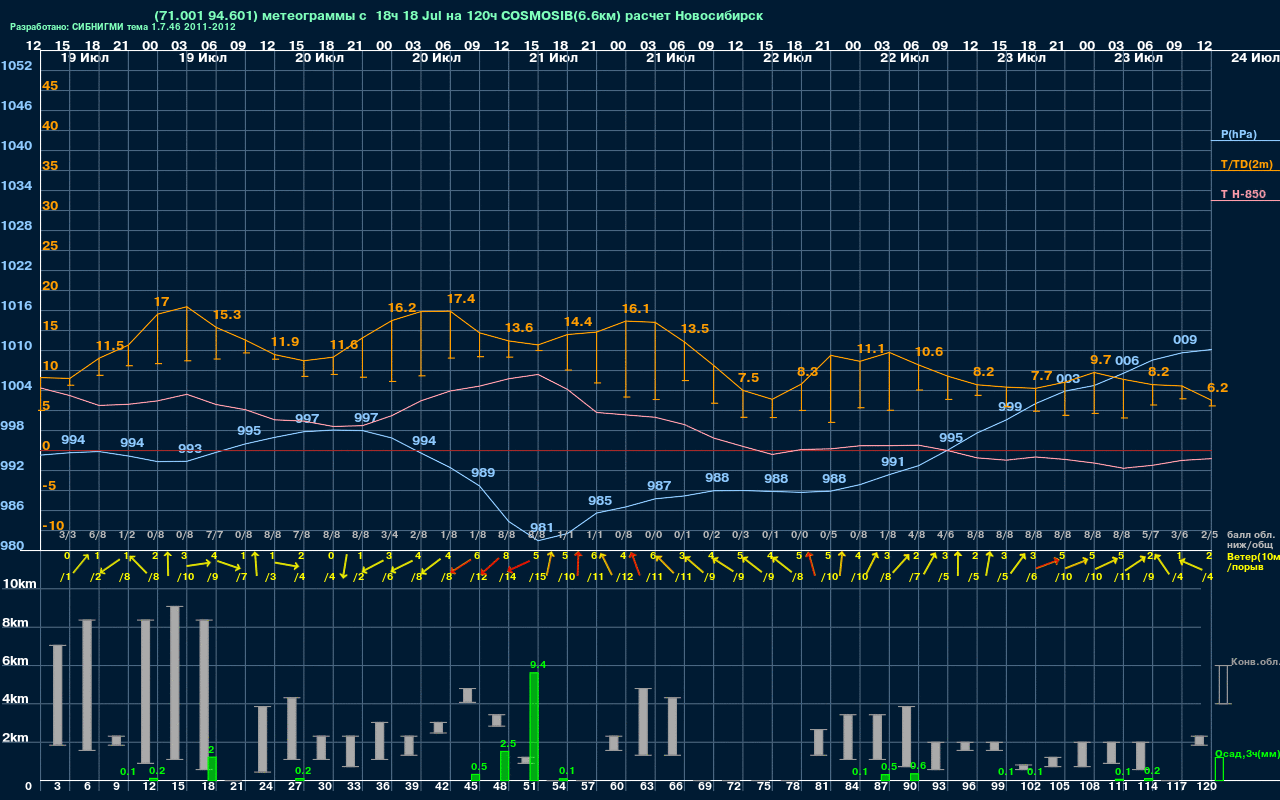
Task: Click the 11.1 temperature value
Action: click(x=871, y=349)
